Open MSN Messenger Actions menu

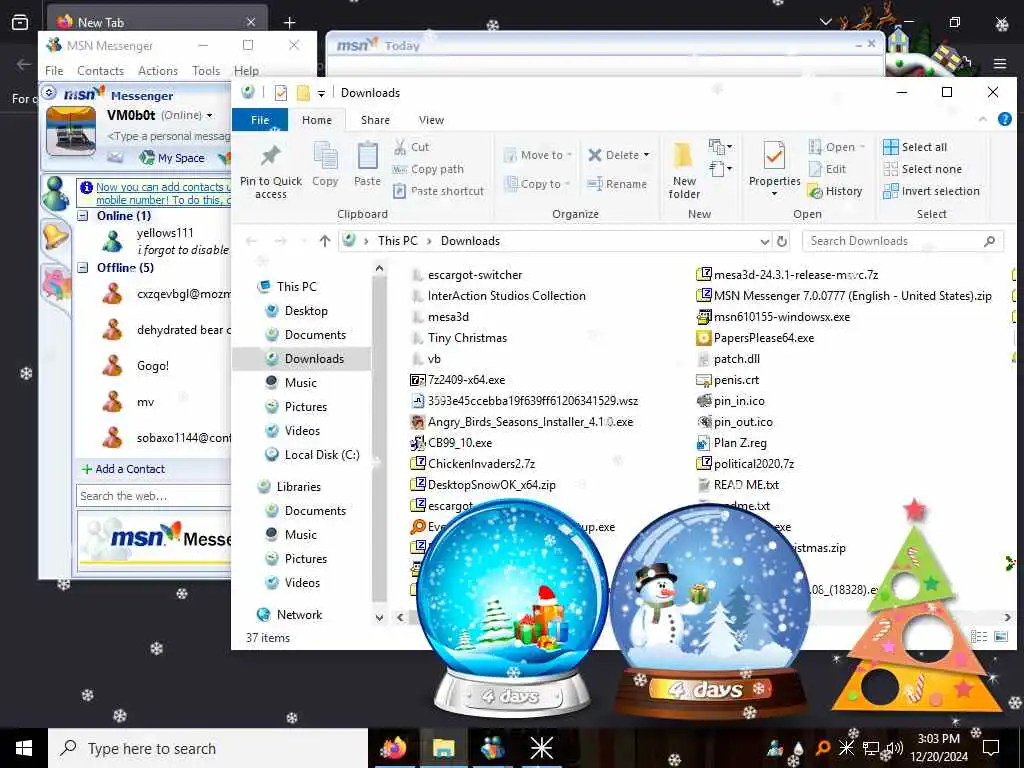[157, 71]
